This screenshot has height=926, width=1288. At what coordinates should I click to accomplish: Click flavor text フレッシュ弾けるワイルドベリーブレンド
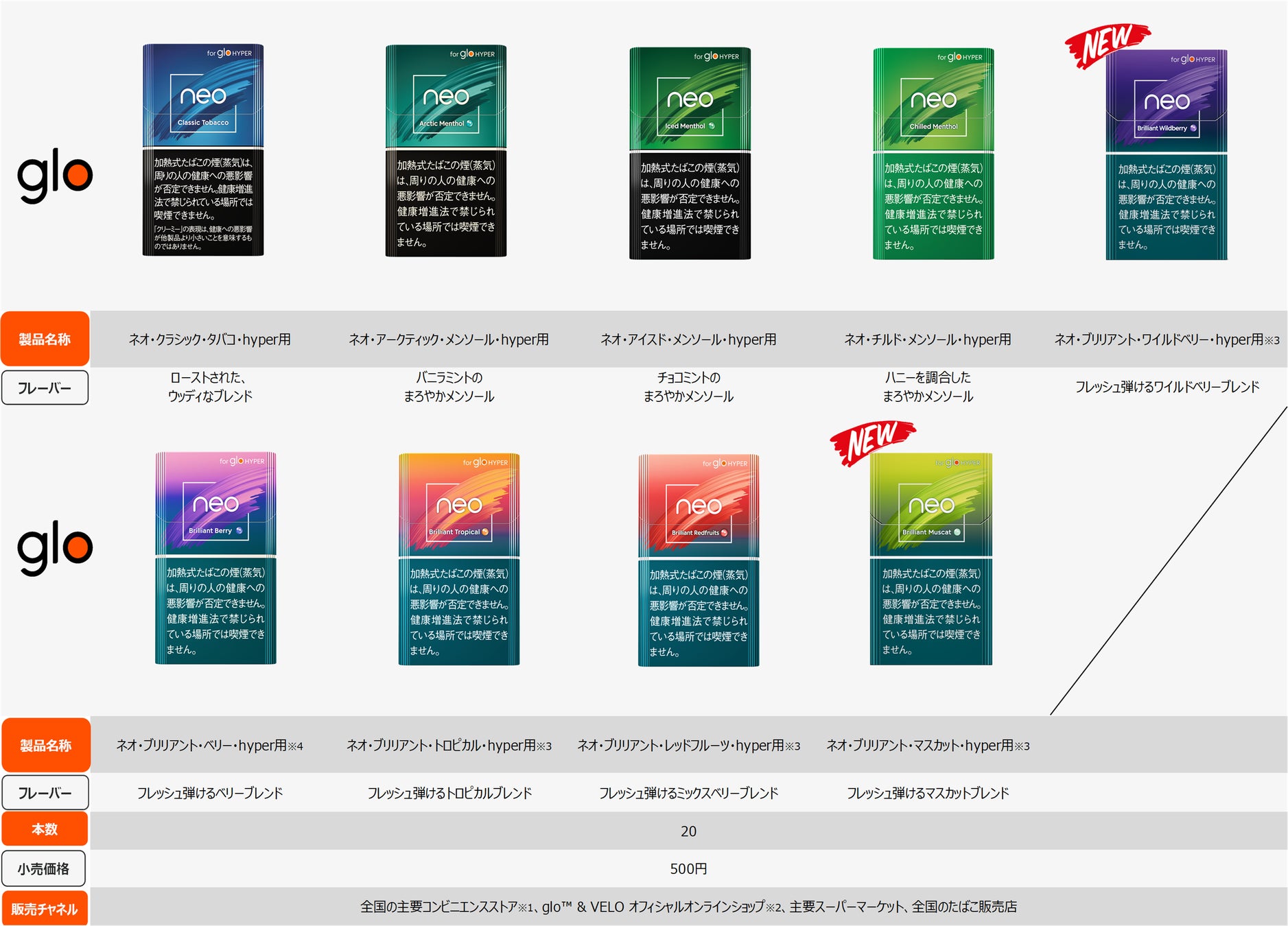click(x=1167, y=387)
